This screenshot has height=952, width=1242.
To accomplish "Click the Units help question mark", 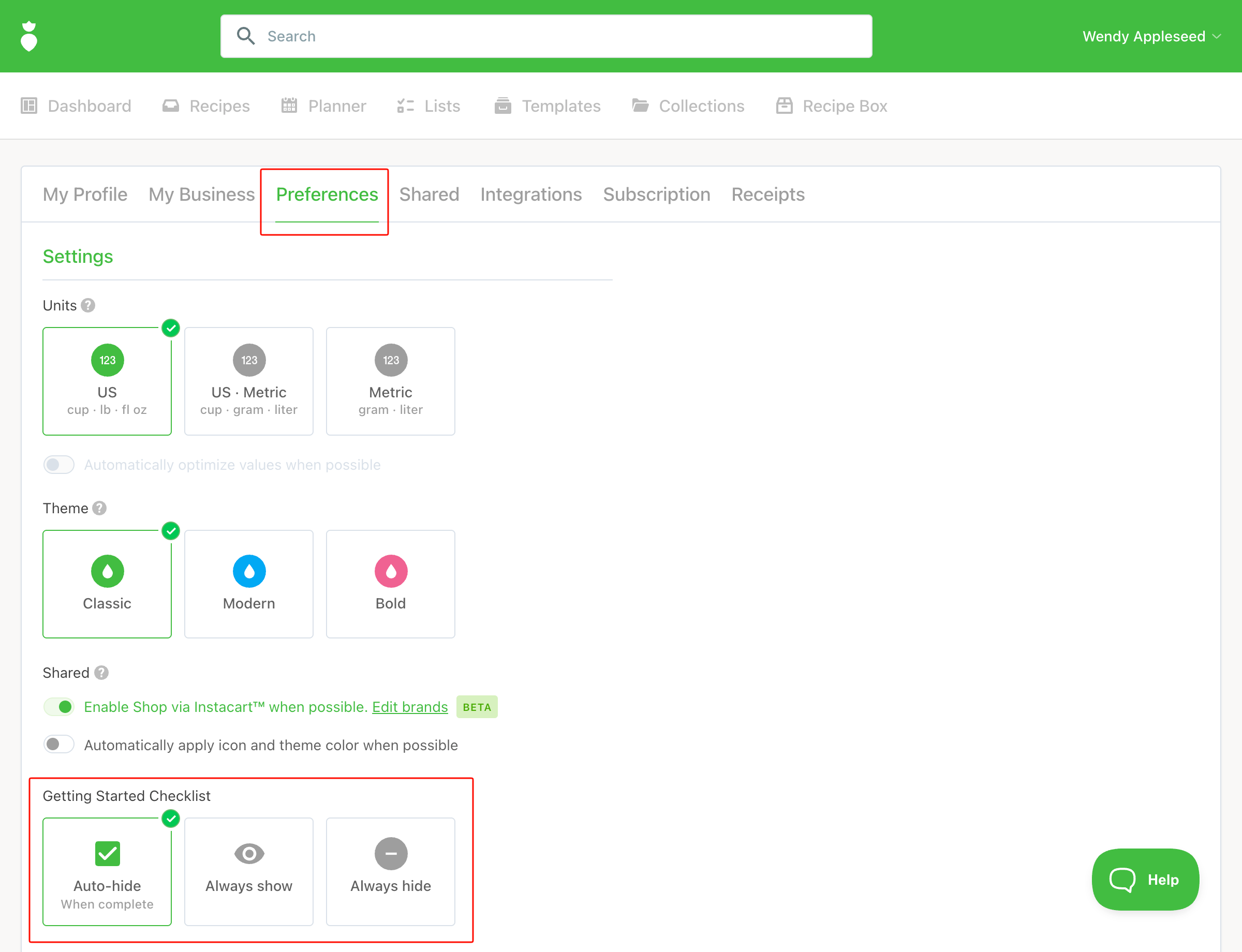I will coord(88,305).
